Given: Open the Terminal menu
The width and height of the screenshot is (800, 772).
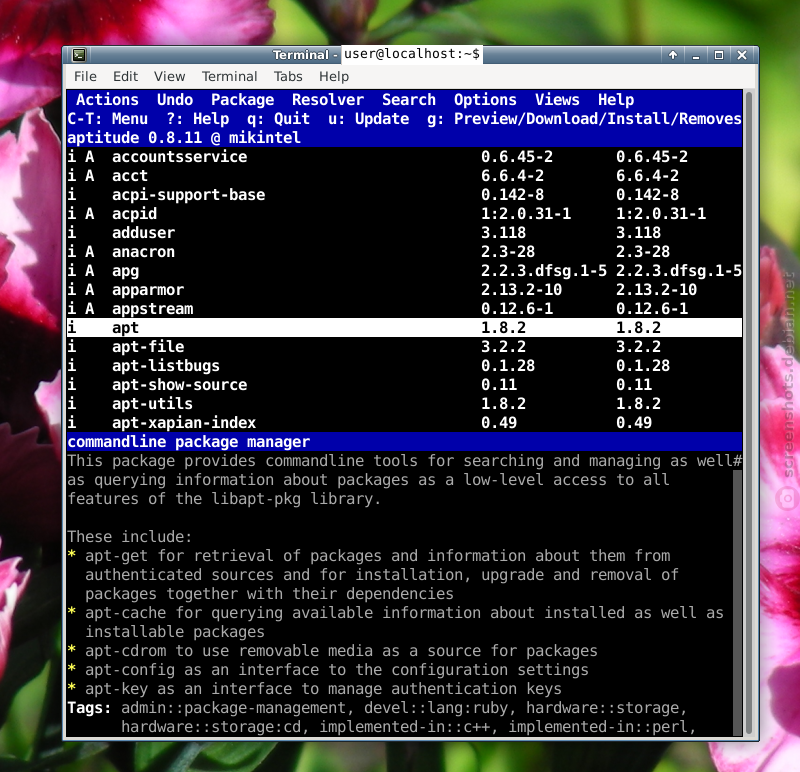Looking at the screenshot, I should (x=230, y=77).
